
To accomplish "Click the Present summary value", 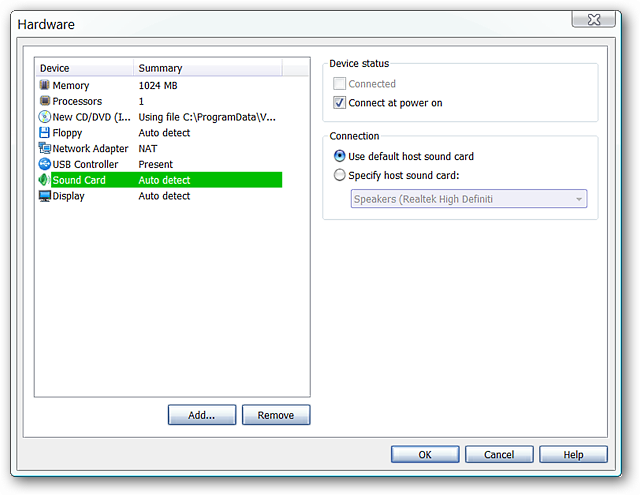I will tap(156, 164).
